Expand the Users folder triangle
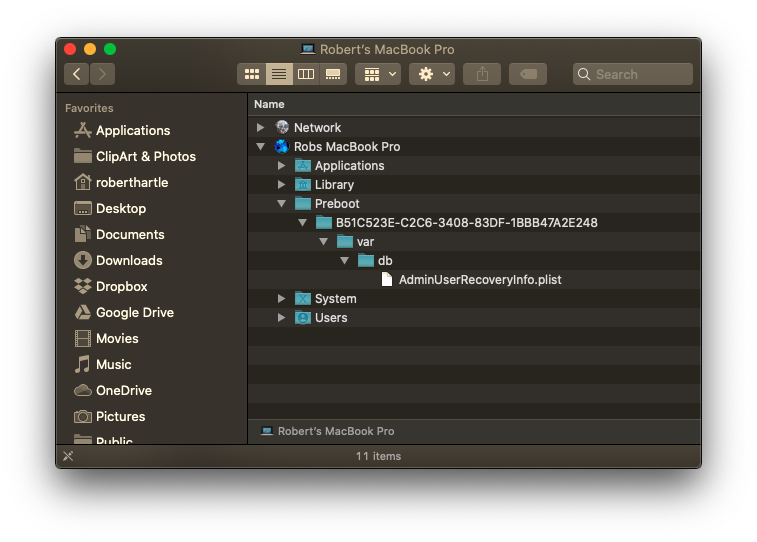The width and height of the screenshot is (757, 542). (x=281, y=318)
